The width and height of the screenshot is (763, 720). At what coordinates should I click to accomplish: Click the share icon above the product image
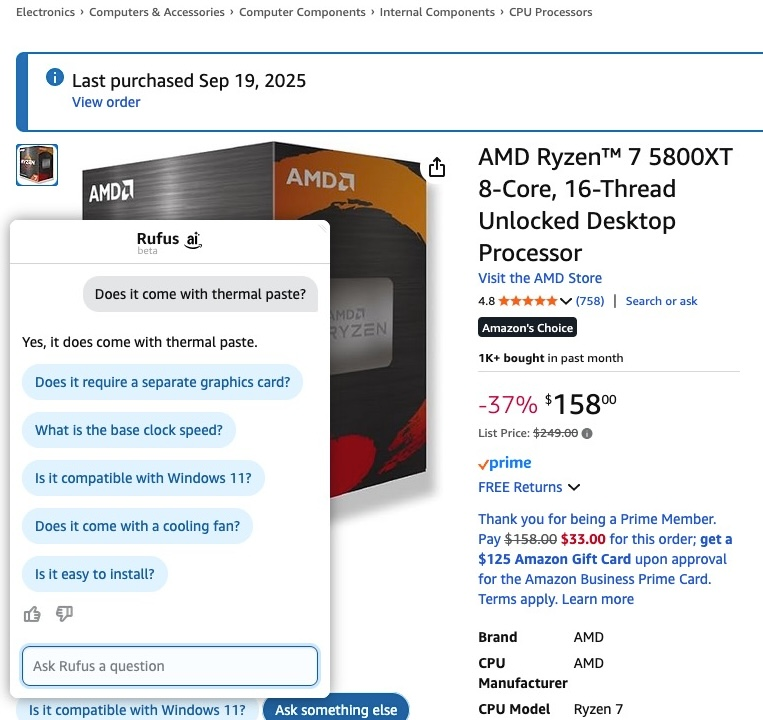pos(437,168)
